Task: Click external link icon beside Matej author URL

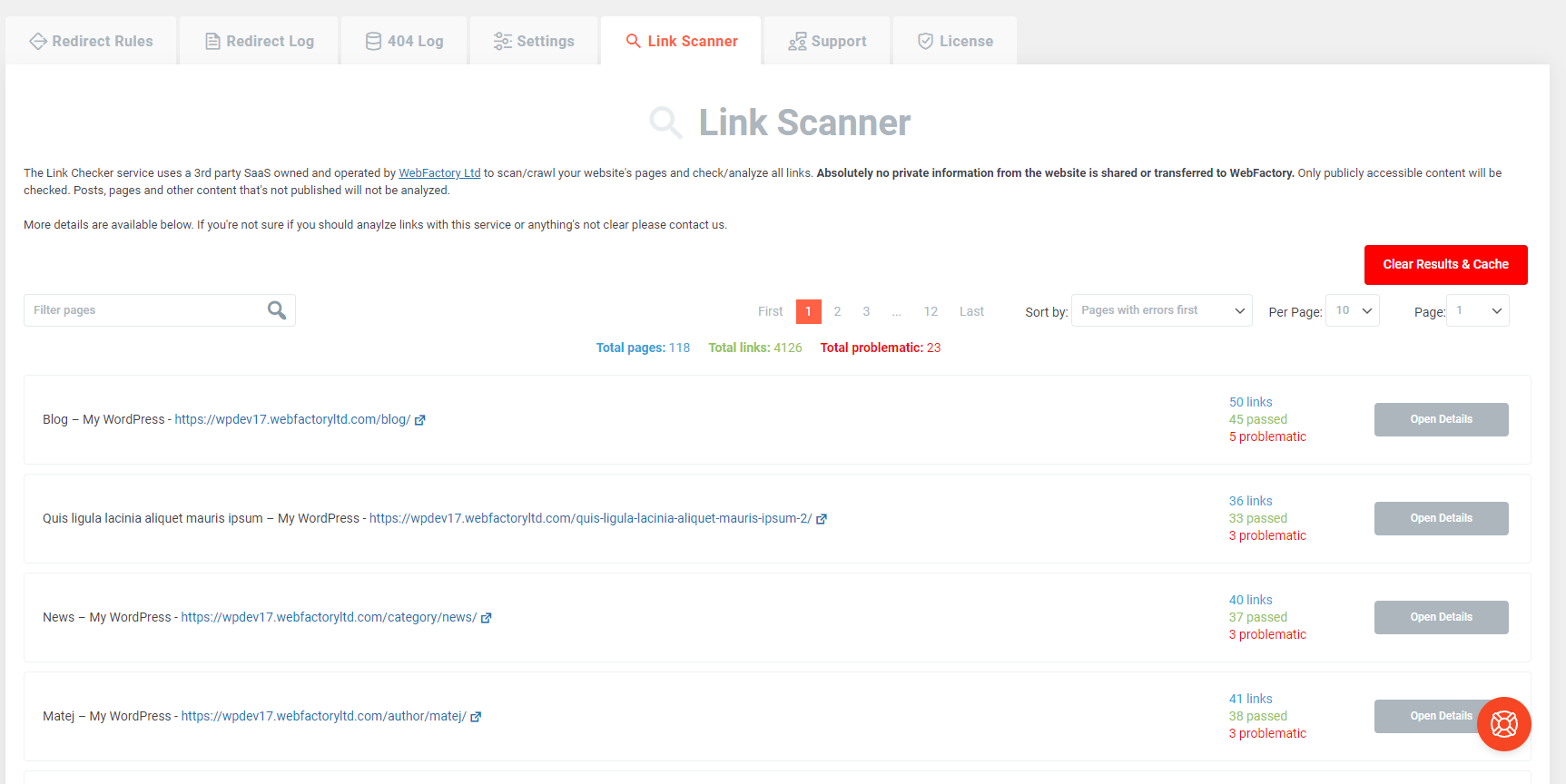Action: [476, 717]
